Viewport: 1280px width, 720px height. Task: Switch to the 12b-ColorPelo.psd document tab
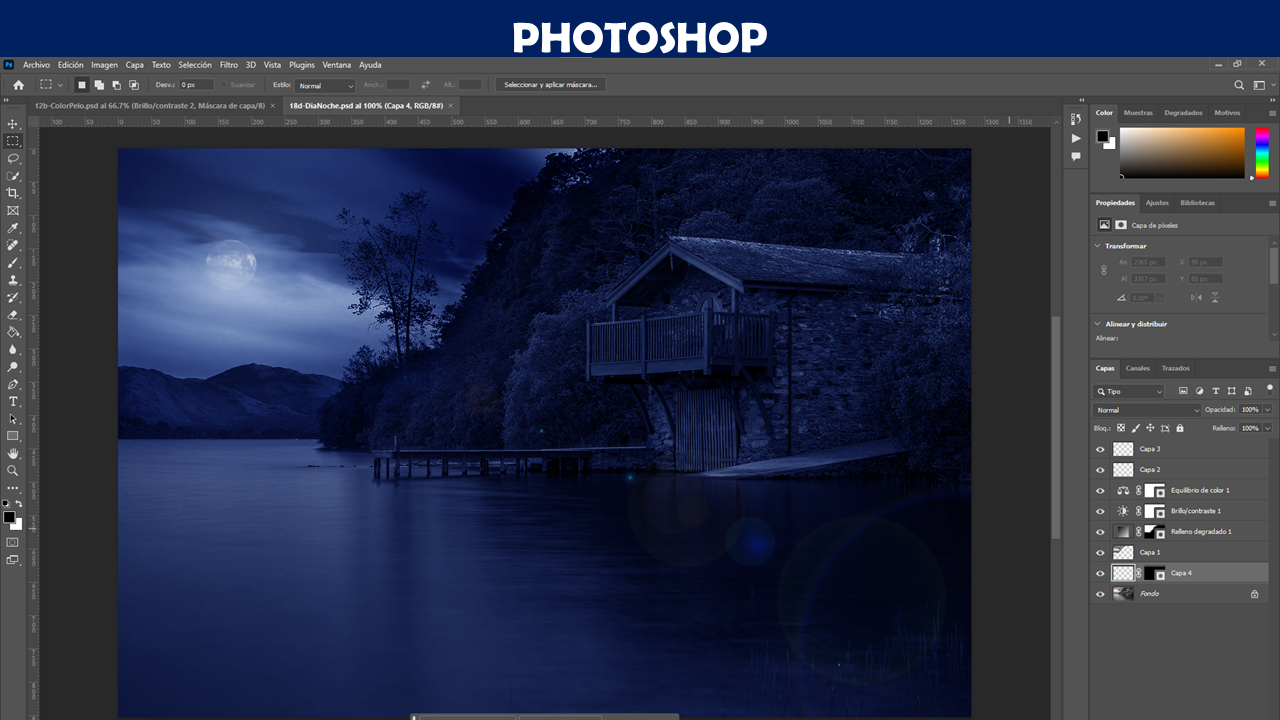point(149,105)
